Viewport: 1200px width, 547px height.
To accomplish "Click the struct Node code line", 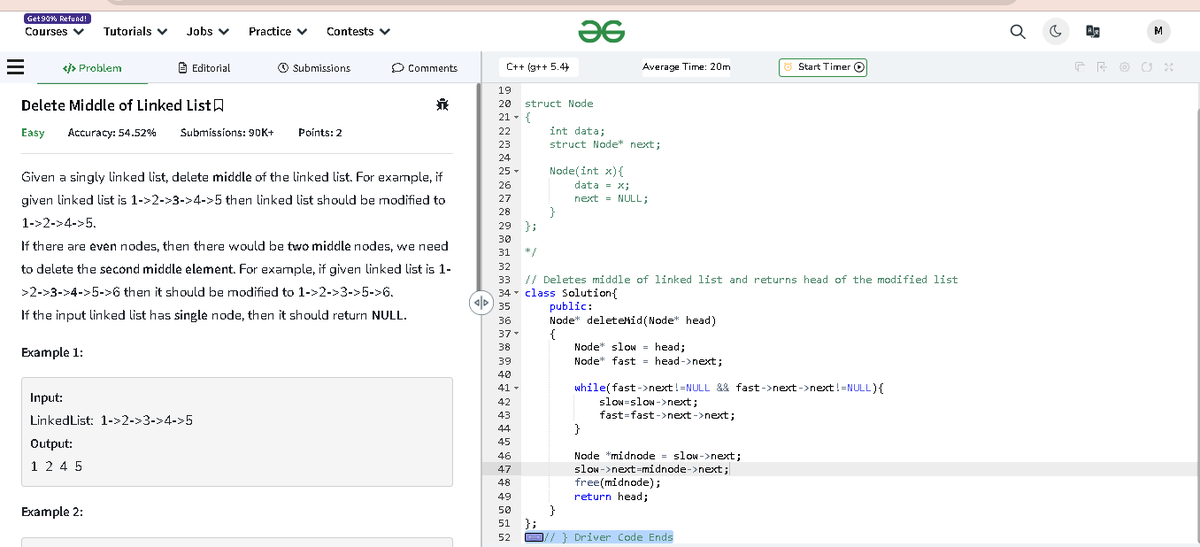I will (559, 104).
